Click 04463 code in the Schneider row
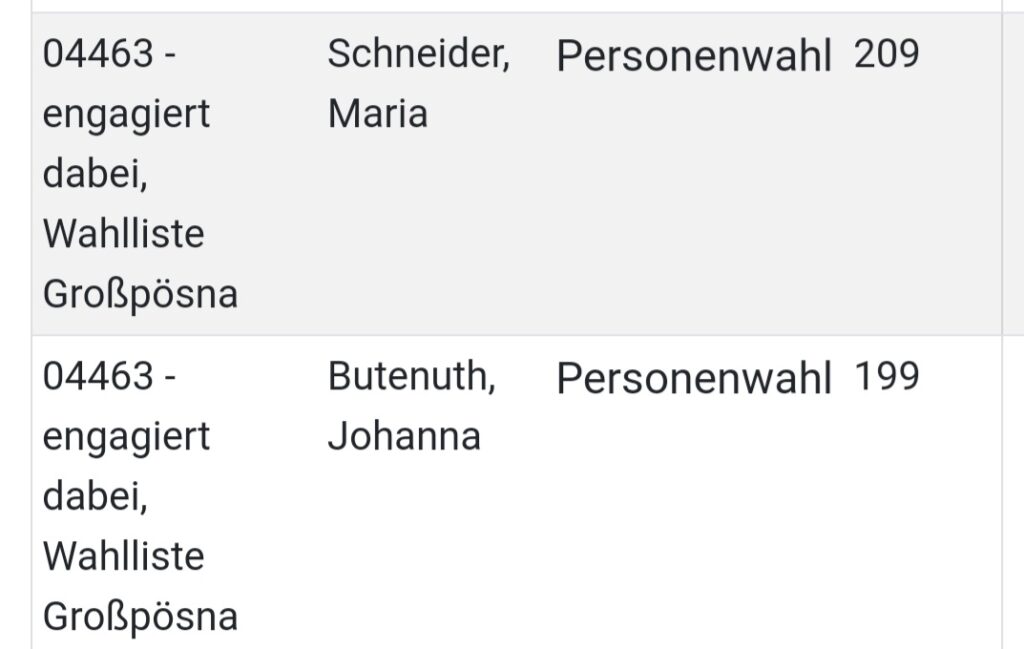The image size is (1024, 649). [x=98, y=53]
